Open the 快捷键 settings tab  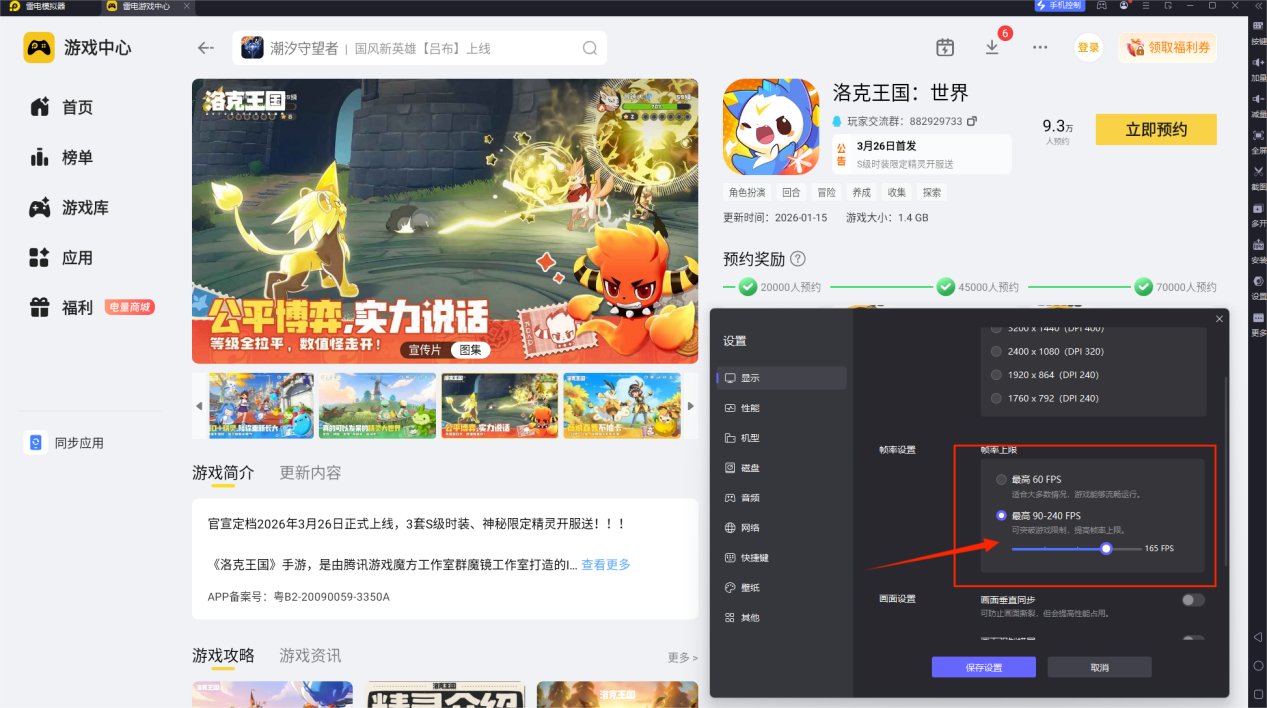point(782,558)
